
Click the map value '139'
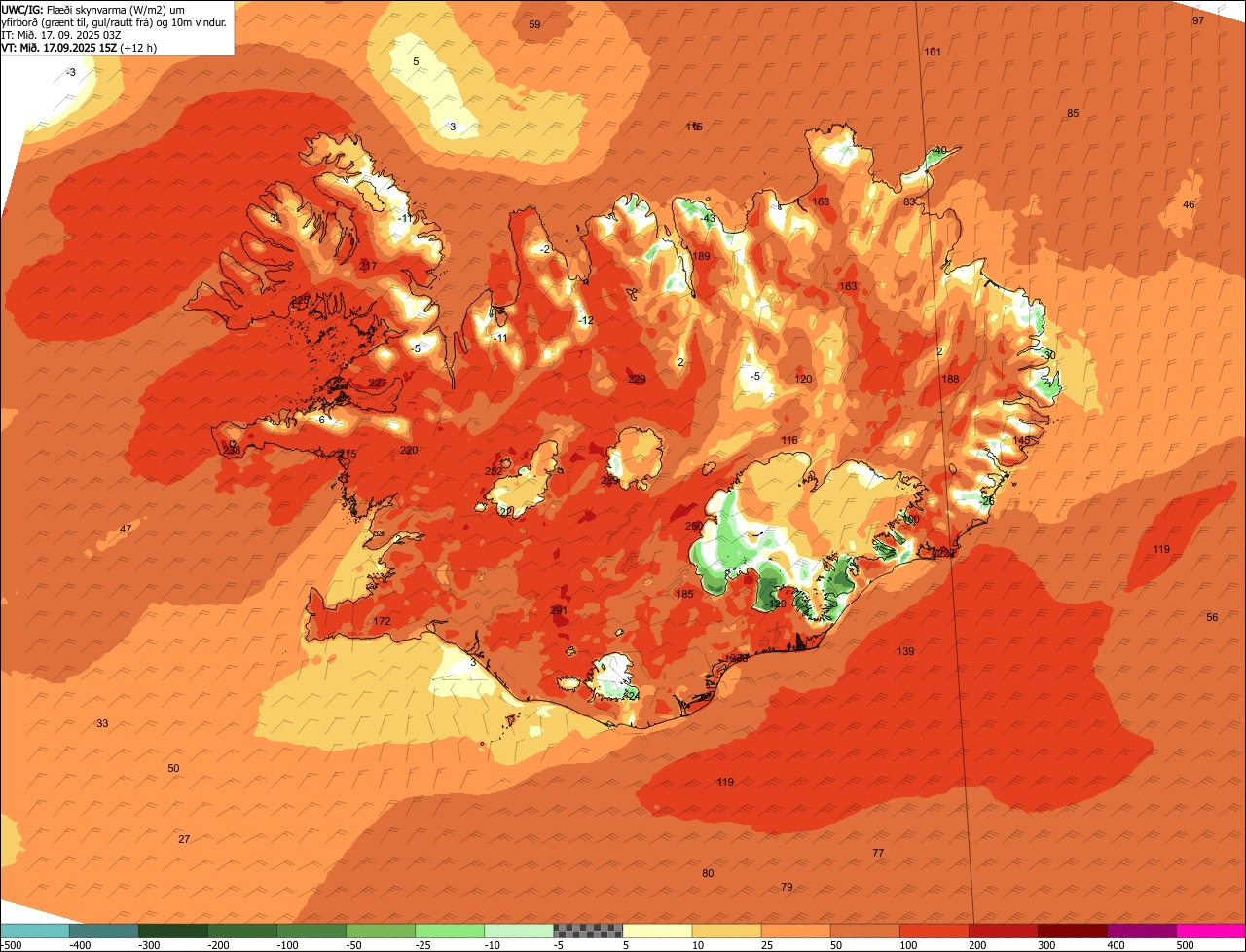point(905,652)
